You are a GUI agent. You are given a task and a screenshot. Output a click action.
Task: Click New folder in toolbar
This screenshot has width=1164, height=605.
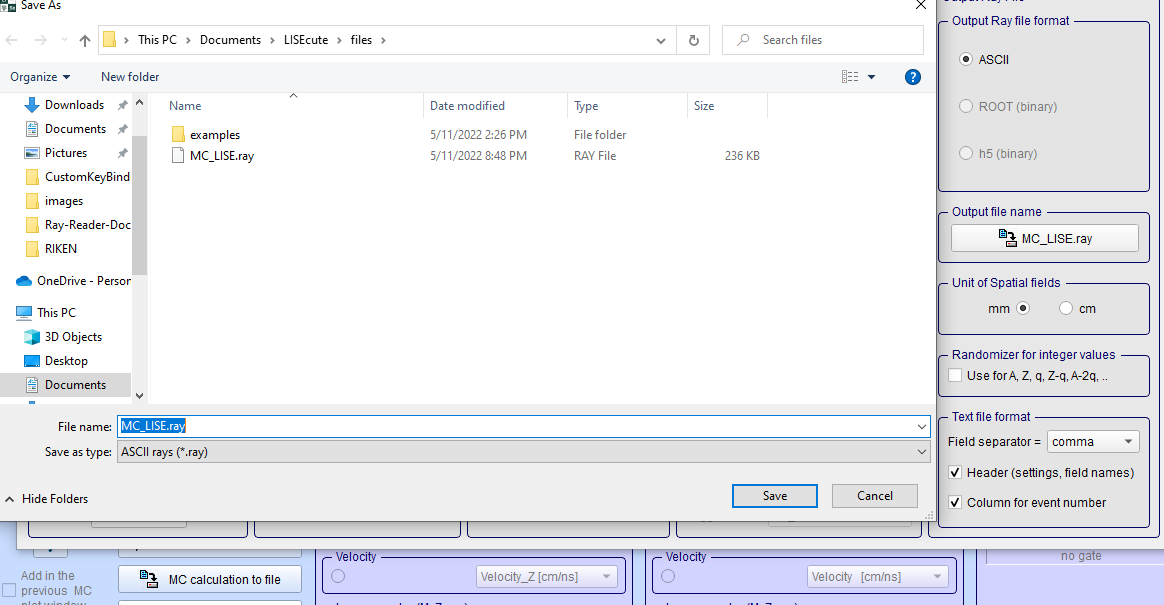point(130,77)
